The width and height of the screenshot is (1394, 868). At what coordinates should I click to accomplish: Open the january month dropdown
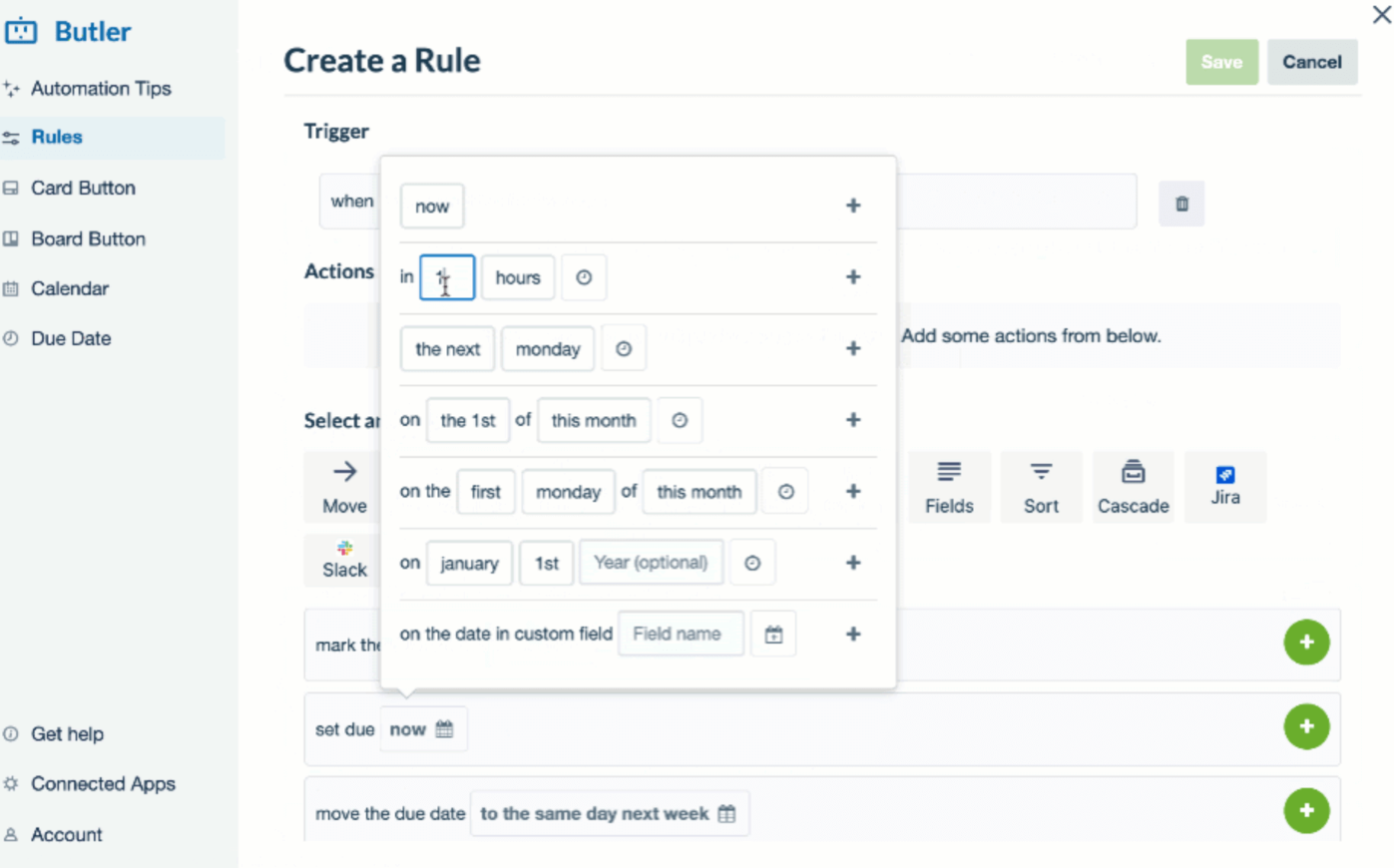469,563
